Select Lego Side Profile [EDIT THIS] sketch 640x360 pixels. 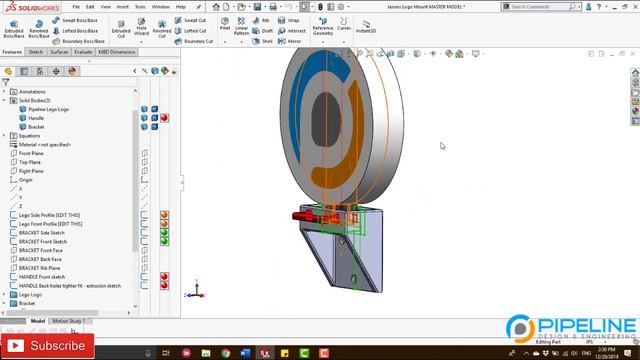[49, 215]
